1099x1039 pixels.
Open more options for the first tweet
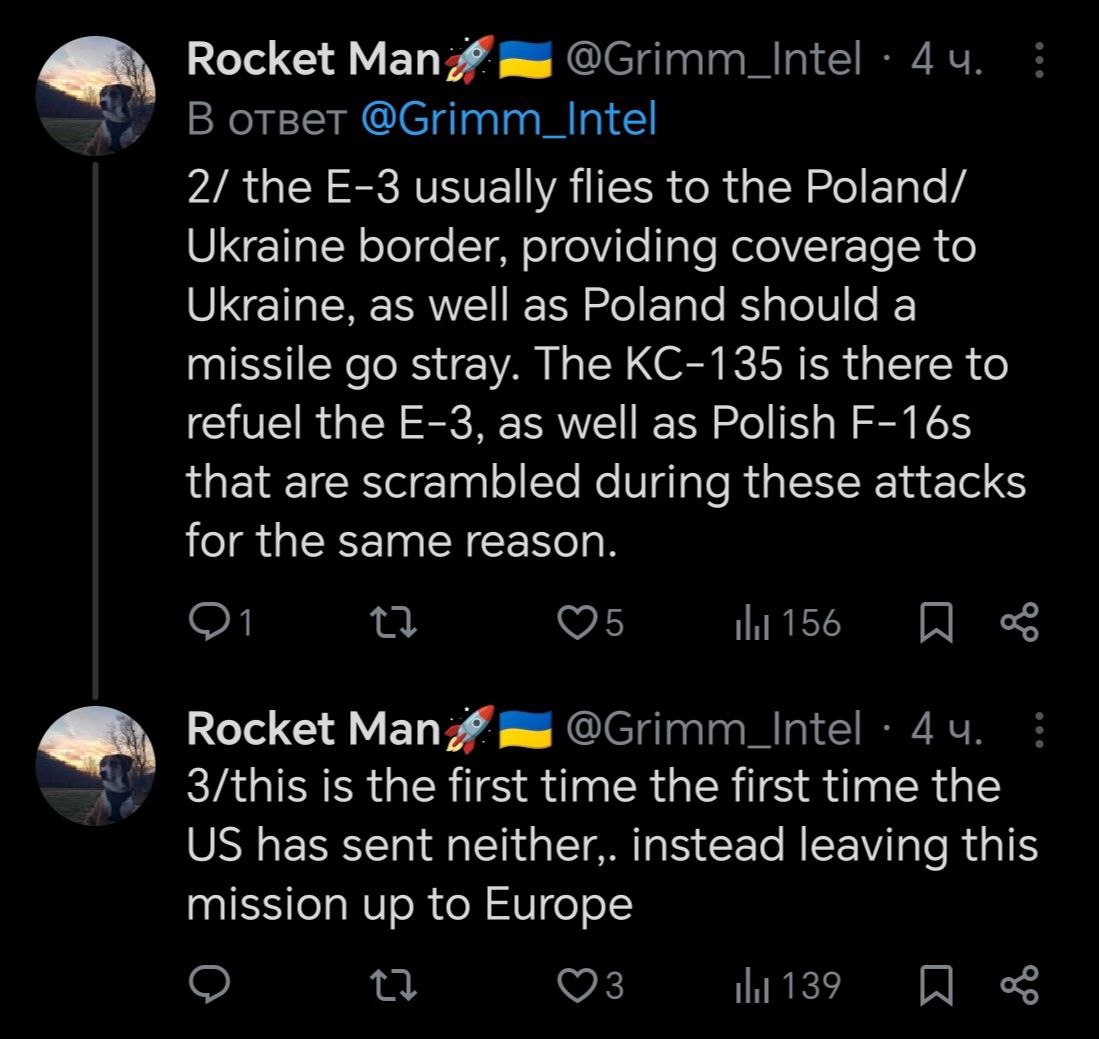pyautogui.click(x=1038, y=64)
